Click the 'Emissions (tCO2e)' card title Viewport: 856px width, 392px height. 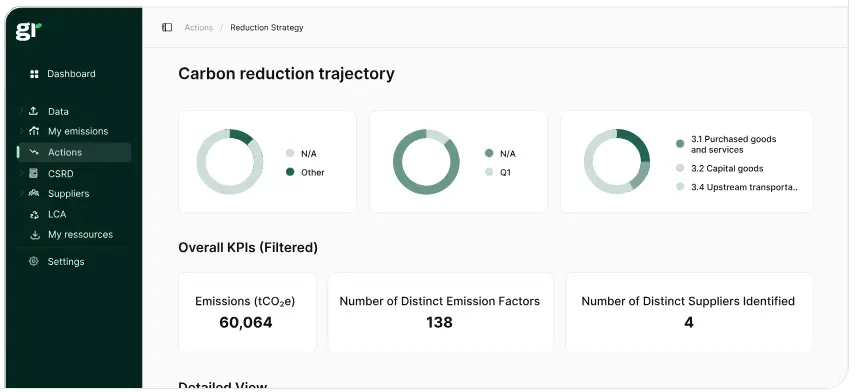click(x=245, y=301)
